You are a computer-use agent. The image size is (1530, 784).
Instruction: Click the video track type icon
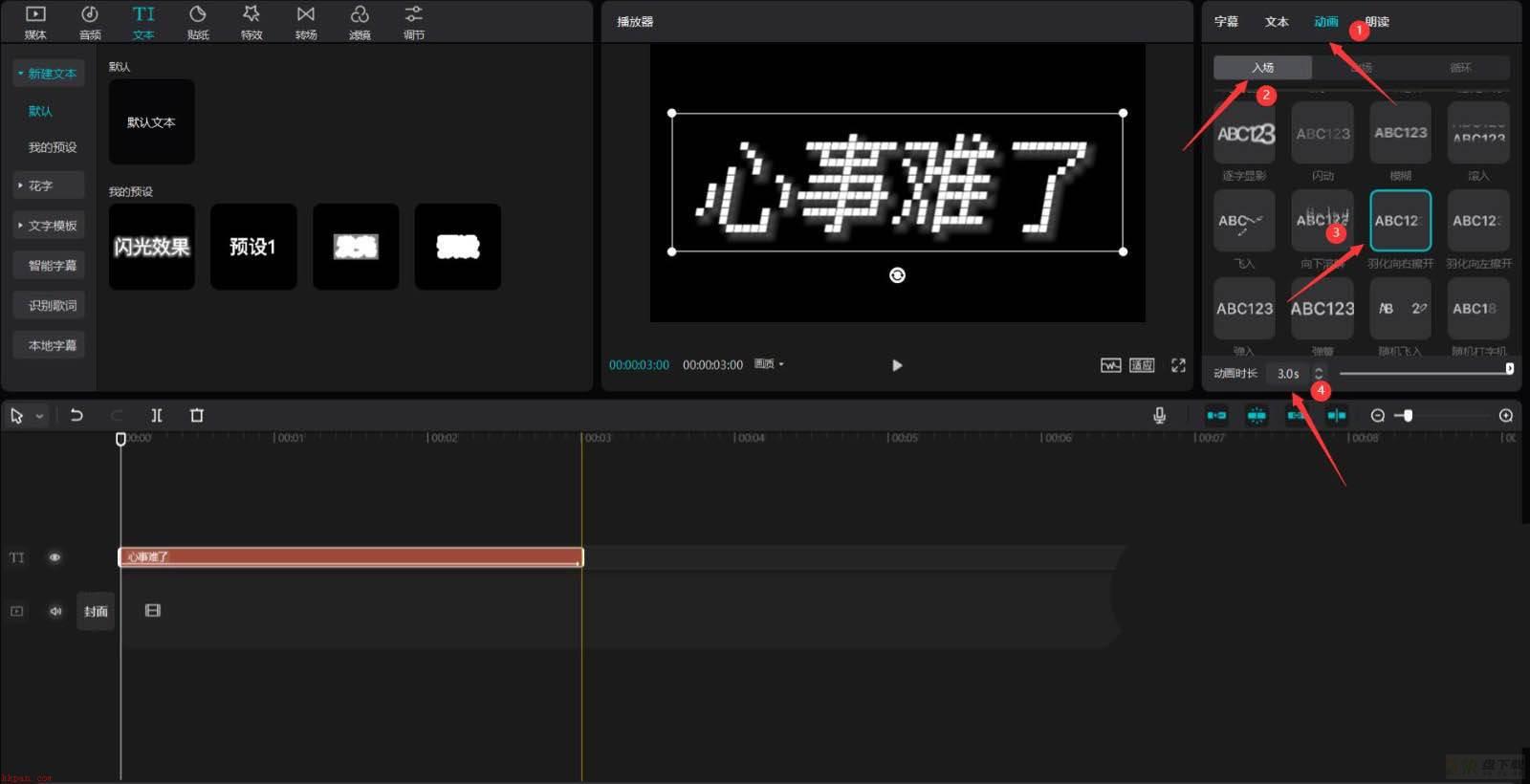pos(16,611)
